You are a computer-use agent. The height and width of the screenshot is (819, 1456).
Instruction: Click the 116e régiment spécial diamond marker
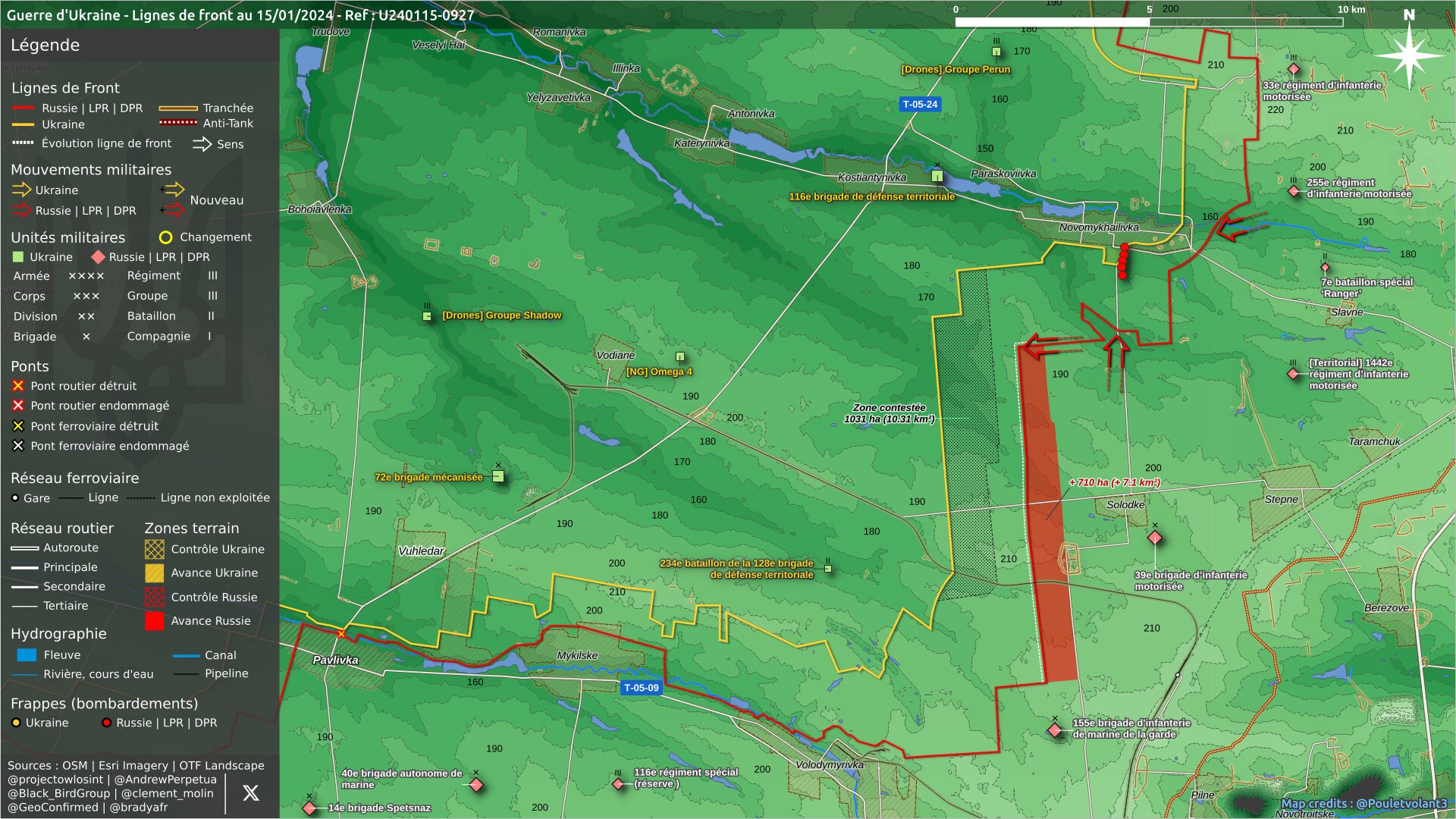(618, 783)
